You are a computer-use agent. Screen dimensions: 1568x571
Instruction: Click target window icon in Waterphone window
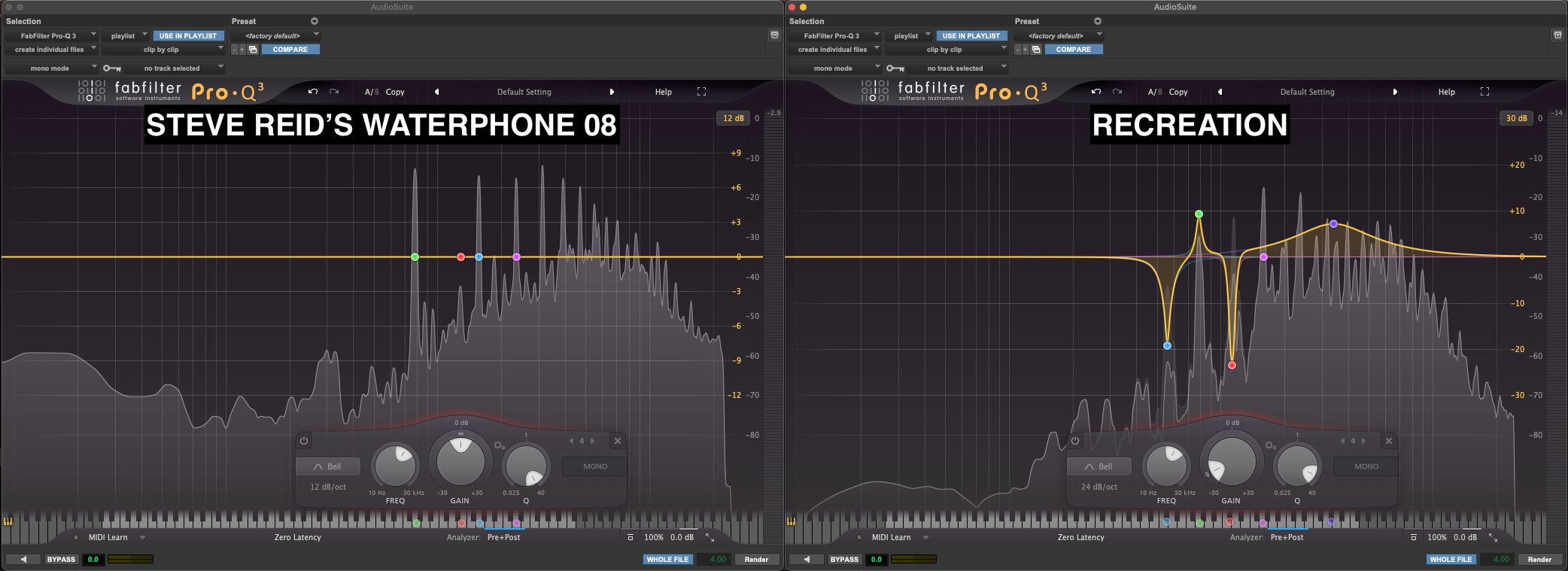774,35
